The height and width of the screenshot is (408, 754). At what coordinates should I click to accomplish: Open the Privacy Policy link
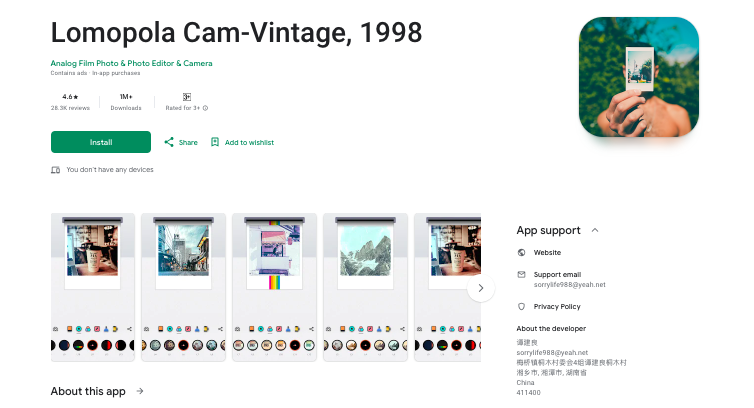(x=557, y=306)
